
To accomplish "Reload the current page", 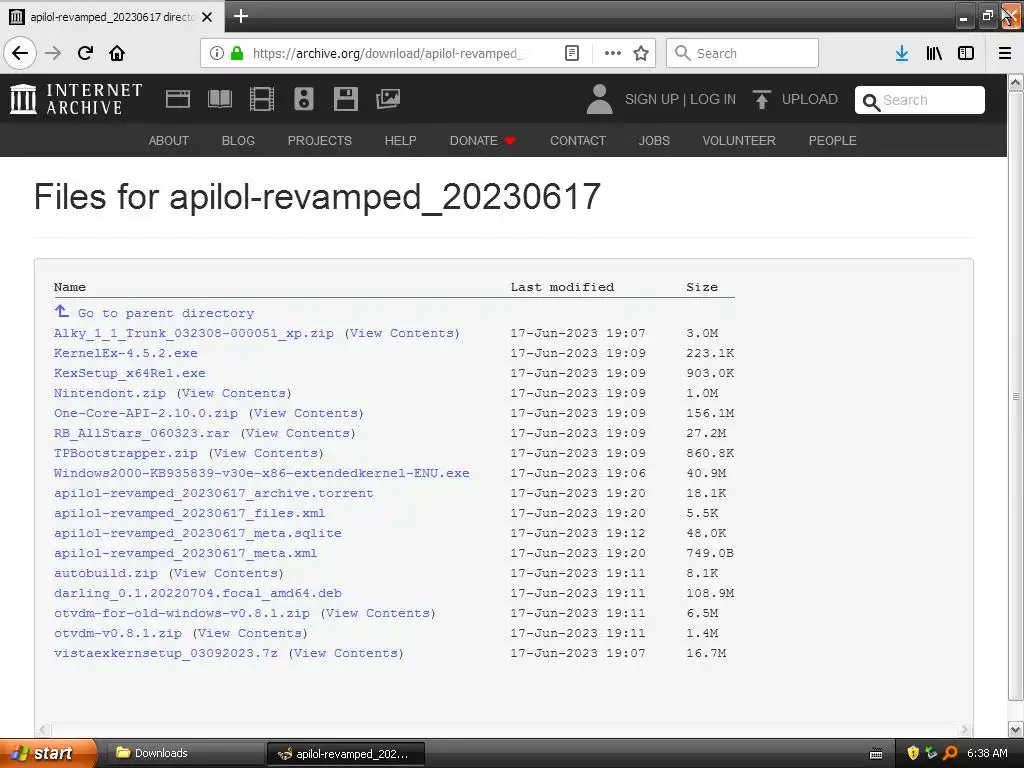I will tap(85, 53).
